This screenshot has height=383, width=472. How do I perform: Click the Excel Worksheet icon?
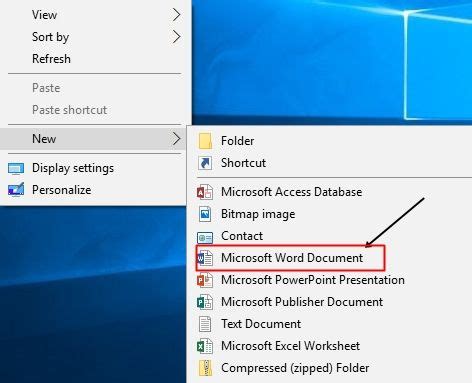205,346
